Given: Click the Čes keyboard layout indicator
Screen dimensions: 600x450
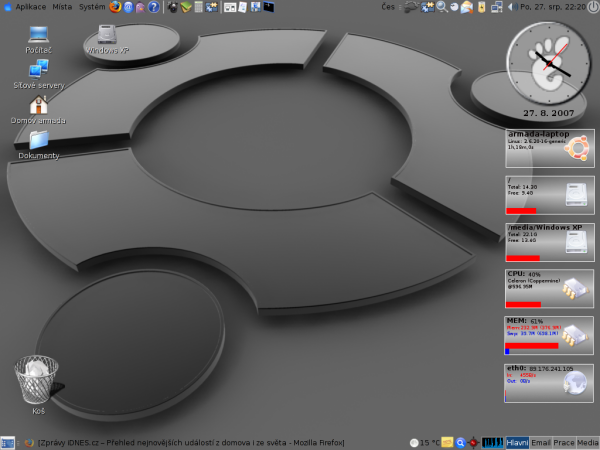Looking at the screenshot, I should coord(388,7).
